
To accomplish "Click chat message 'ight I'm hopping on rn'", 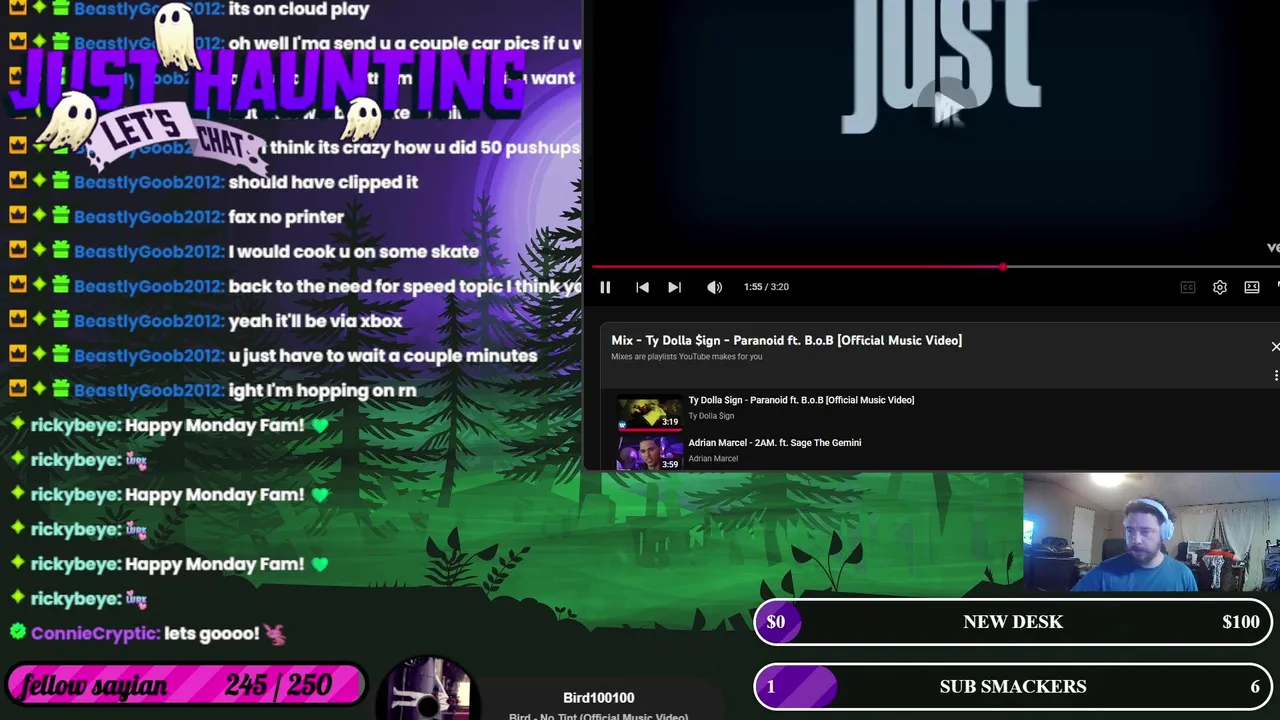I will click(322, 390).
